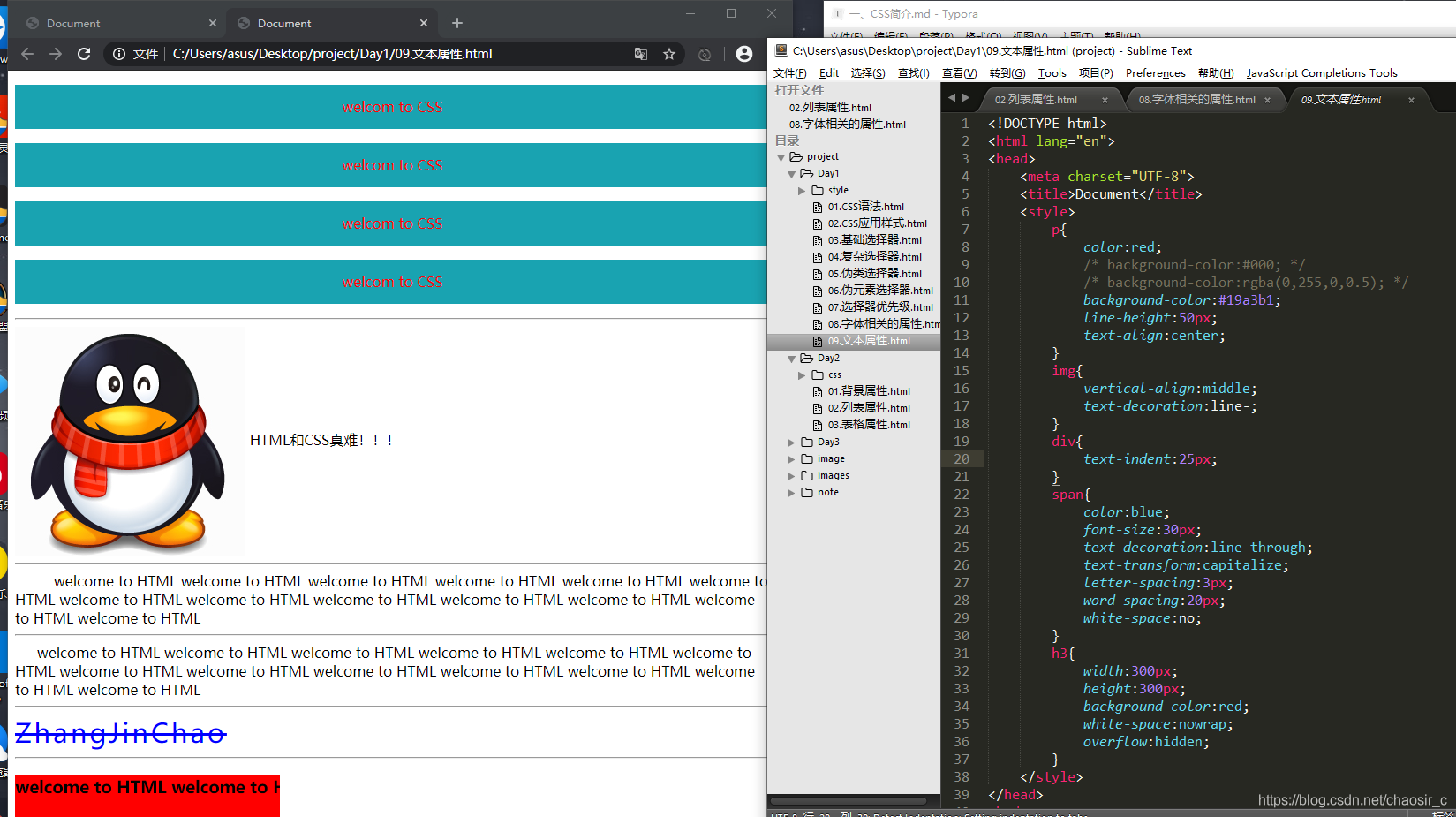Open 04.复杂选择器.html file

coord(874,257)
